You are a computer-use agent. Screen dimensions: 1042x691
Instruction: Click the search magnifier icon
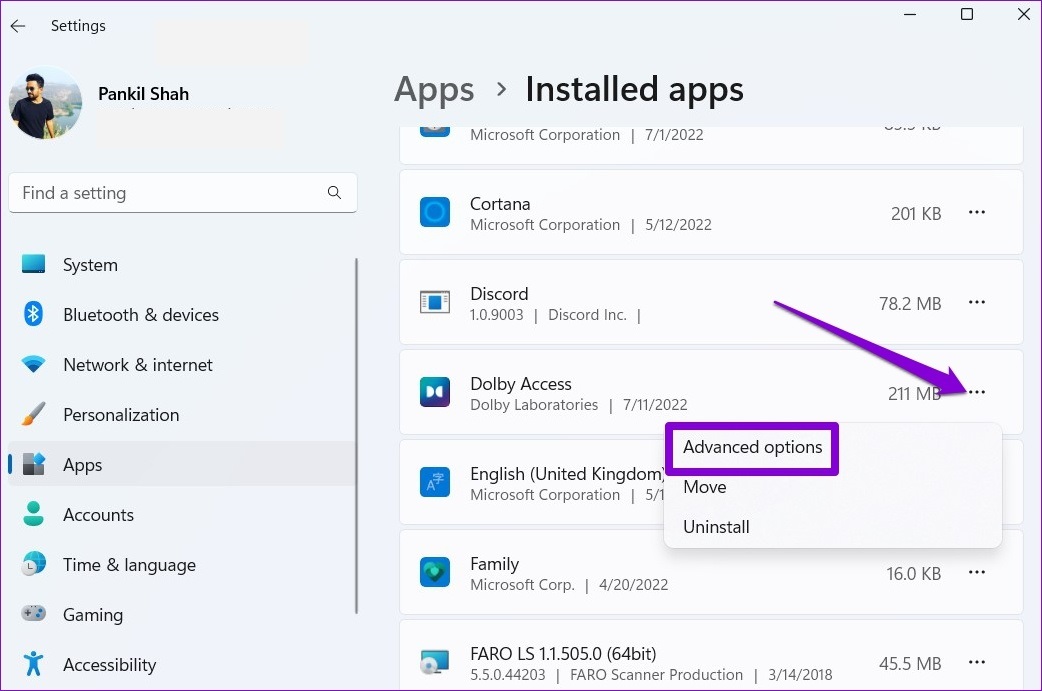tap(334, 193)
